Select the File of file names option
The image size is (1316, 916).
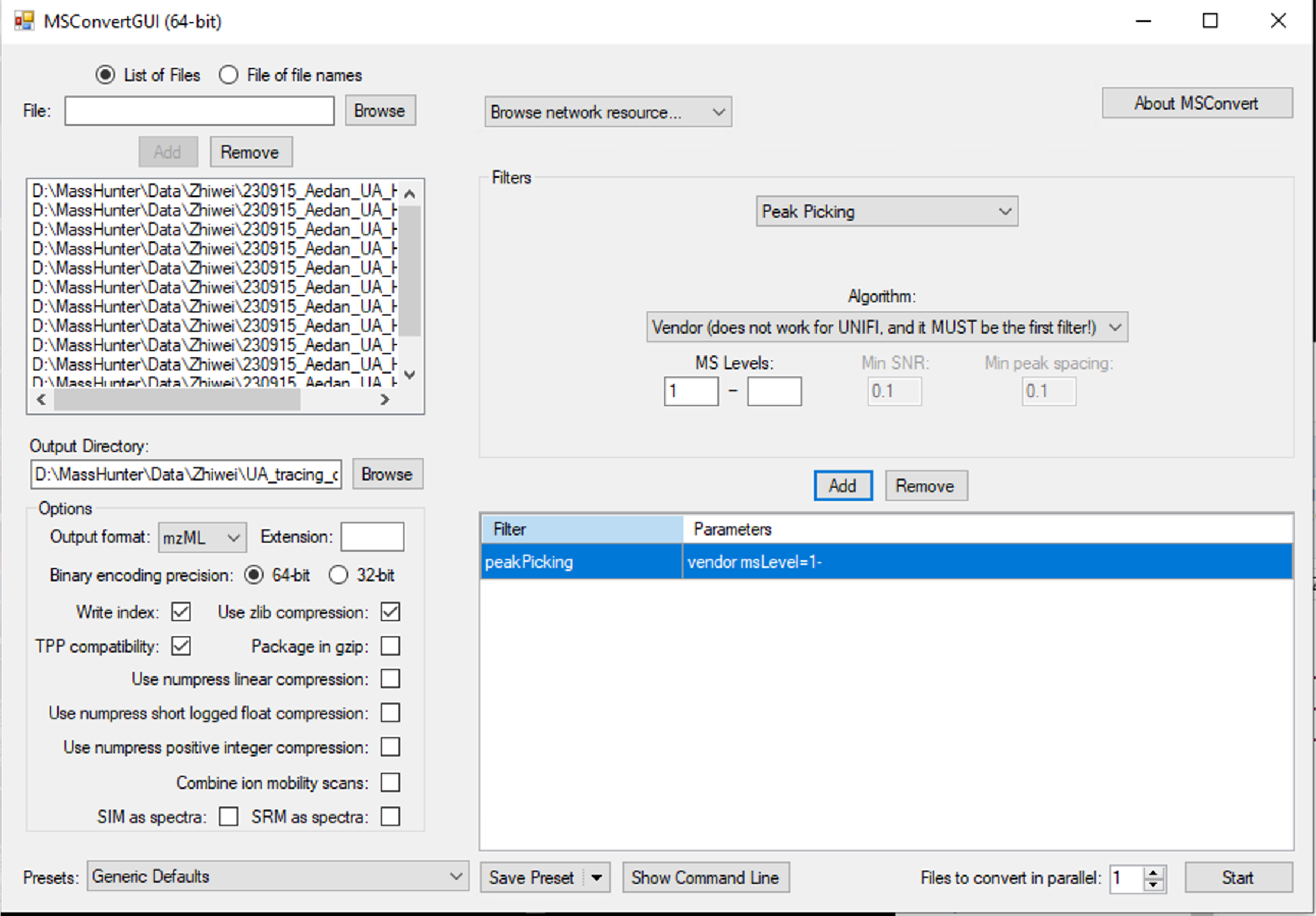tap(228, 75)
